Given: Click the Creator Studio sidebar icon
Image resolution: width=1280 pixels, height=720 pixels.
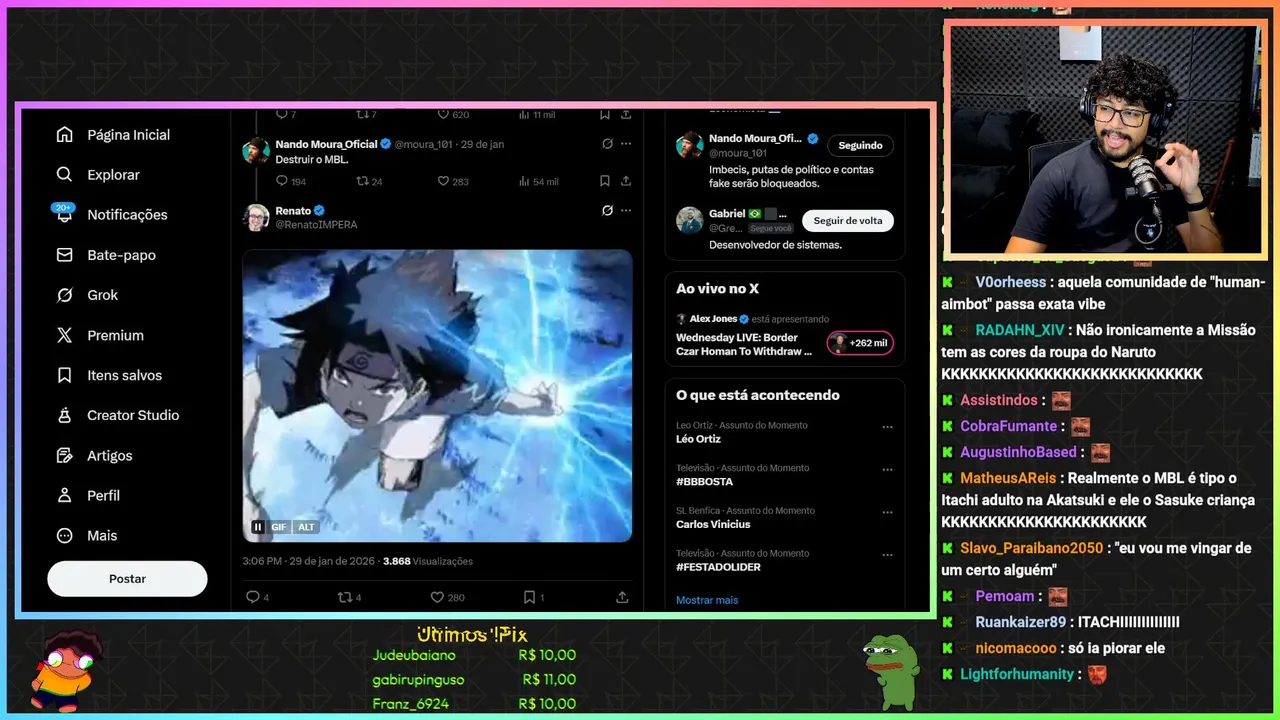Looking at the screenshot, I should 65,415.
